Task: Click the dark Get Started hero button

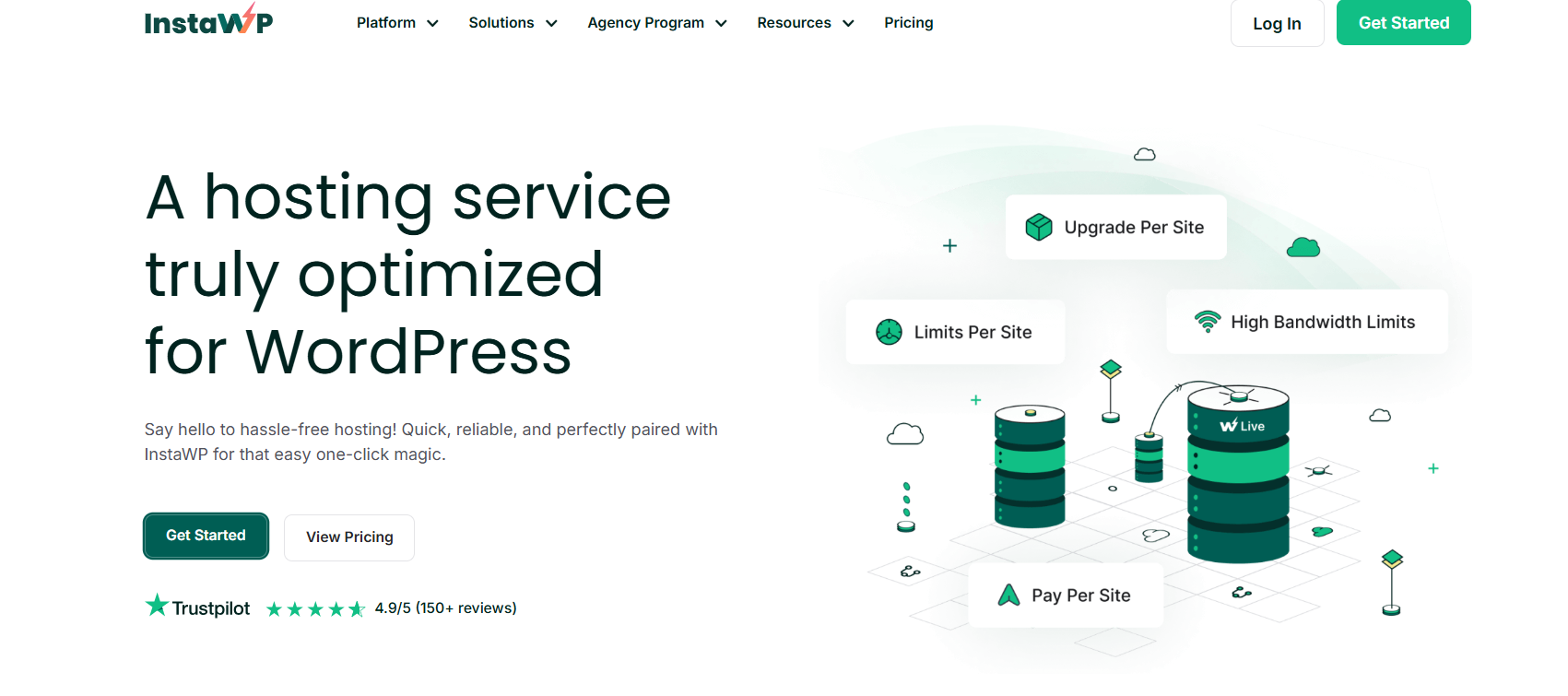Action: (x=206, y=536)
